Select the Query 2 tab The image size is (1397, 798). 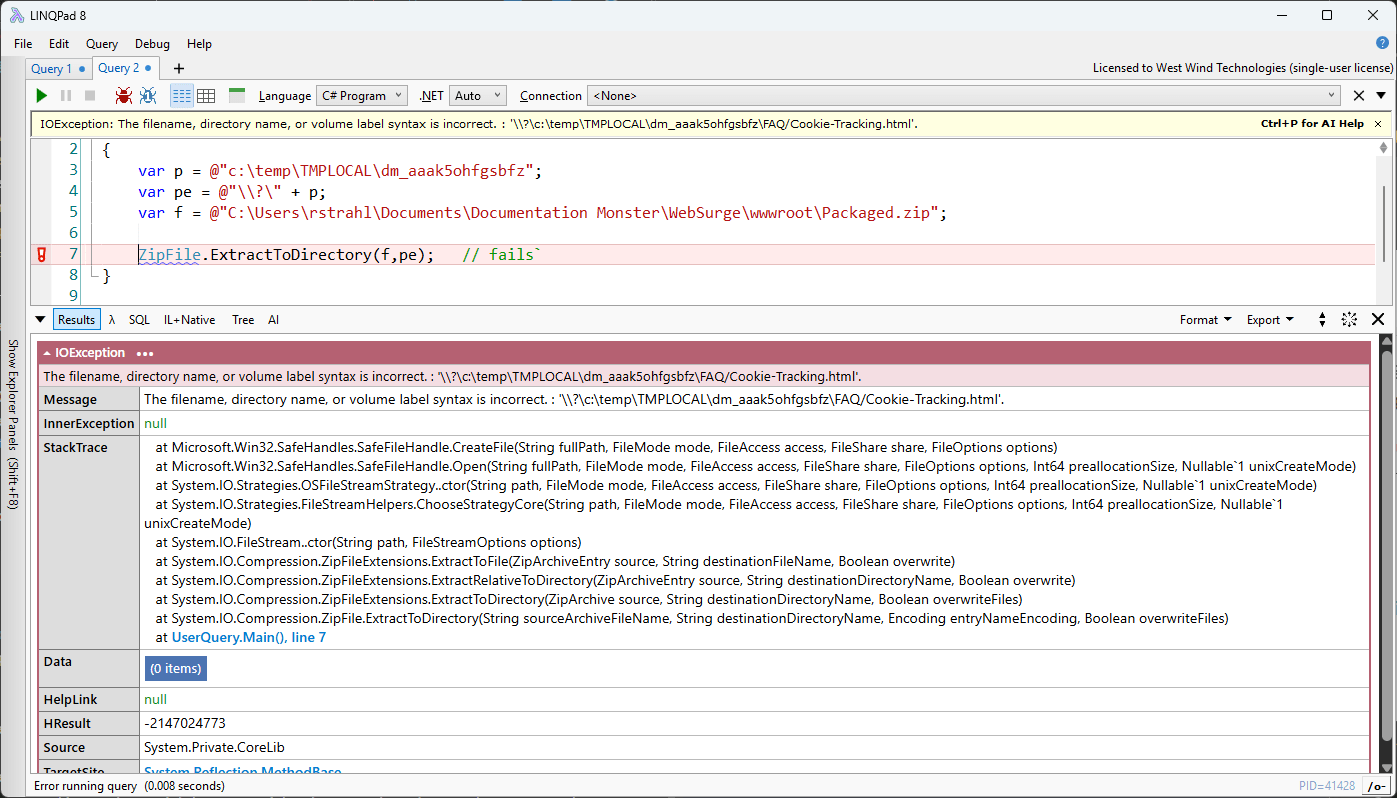click(125, 68)
